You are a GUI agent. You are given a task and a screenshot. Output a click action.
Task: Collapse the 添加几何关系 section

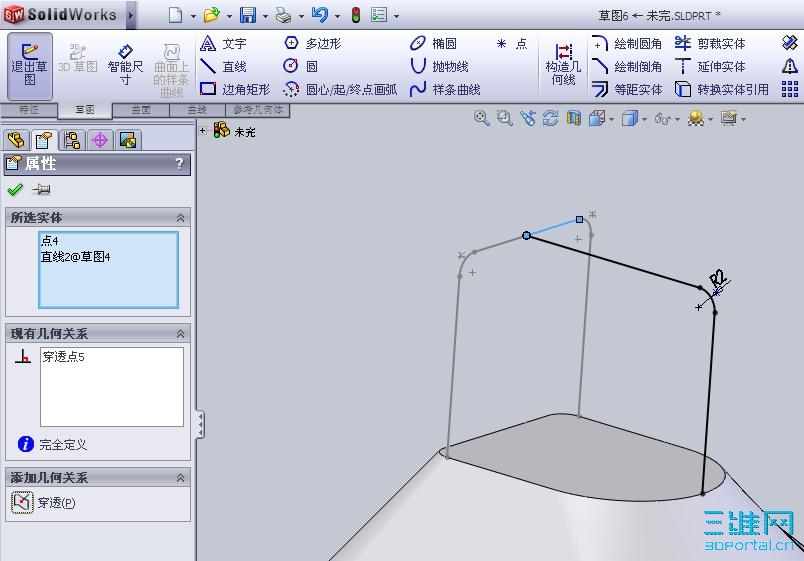tap(180, 478)
